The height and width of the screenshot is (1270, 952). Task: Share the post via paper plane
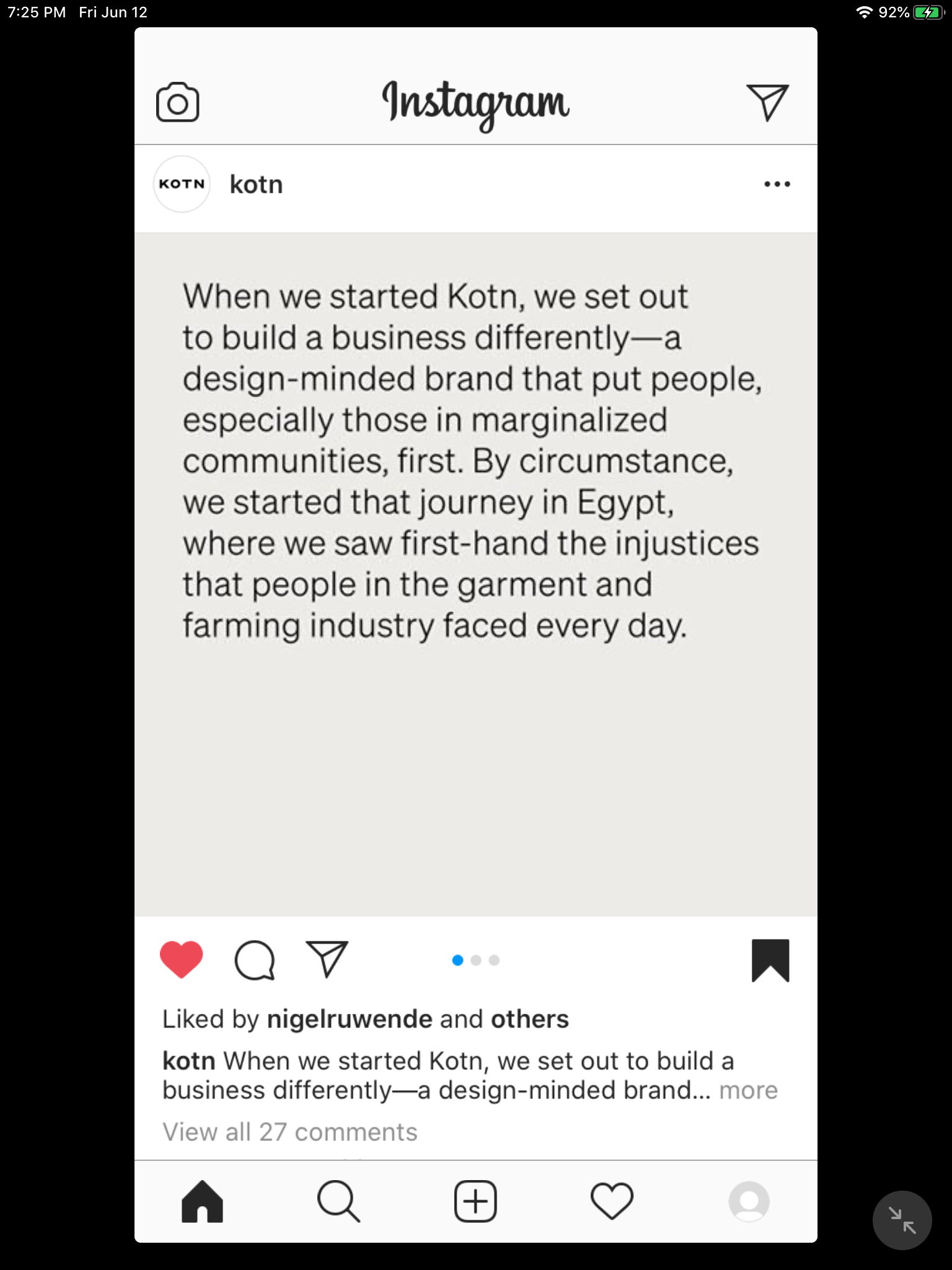[x=327, y=960]
